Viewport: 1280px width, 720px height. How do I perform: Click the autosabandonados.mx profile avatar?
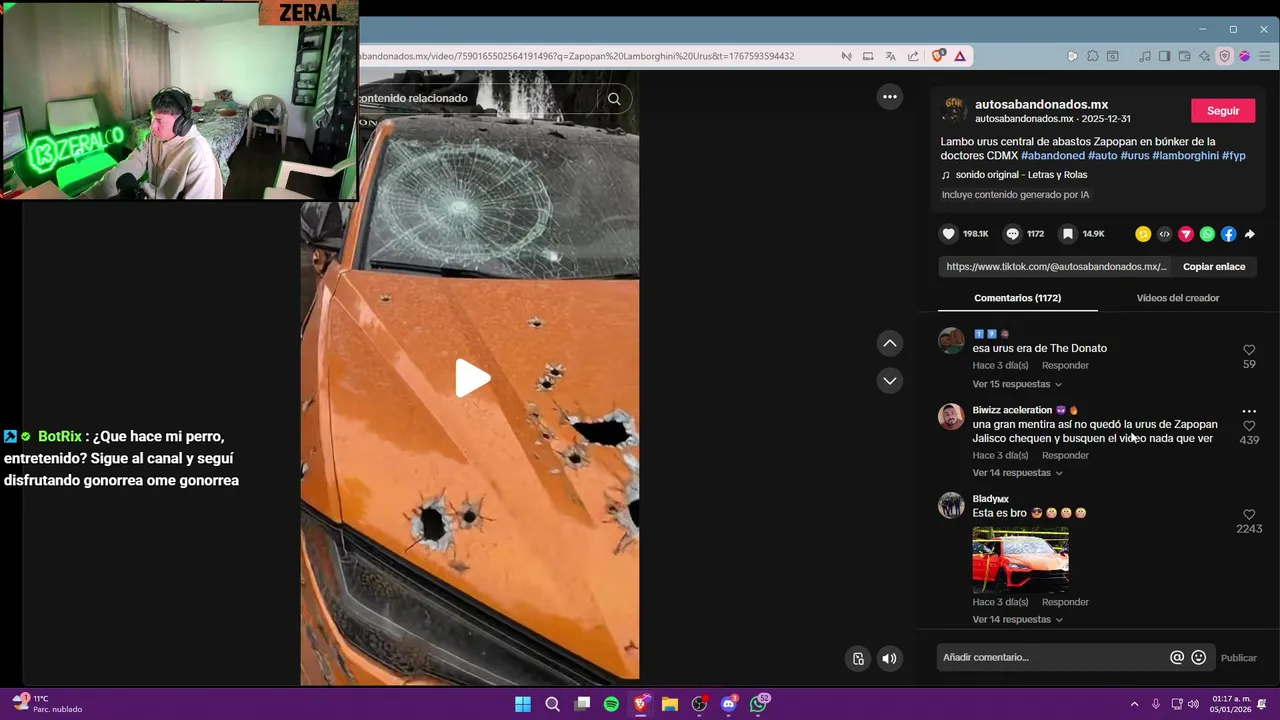pyautogui.click(x=955, y=111)
